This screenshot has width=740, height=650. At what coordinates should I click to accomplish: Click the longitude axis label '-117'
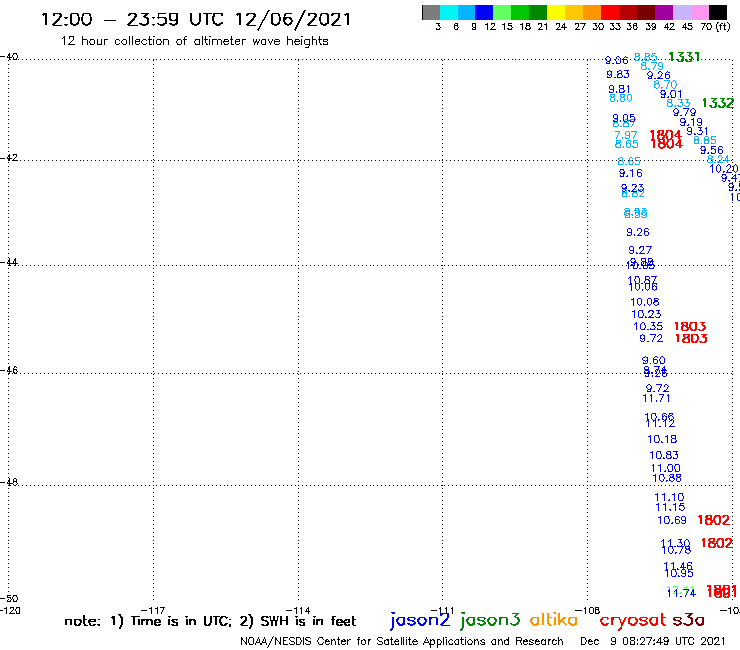(x=153, y=610)
